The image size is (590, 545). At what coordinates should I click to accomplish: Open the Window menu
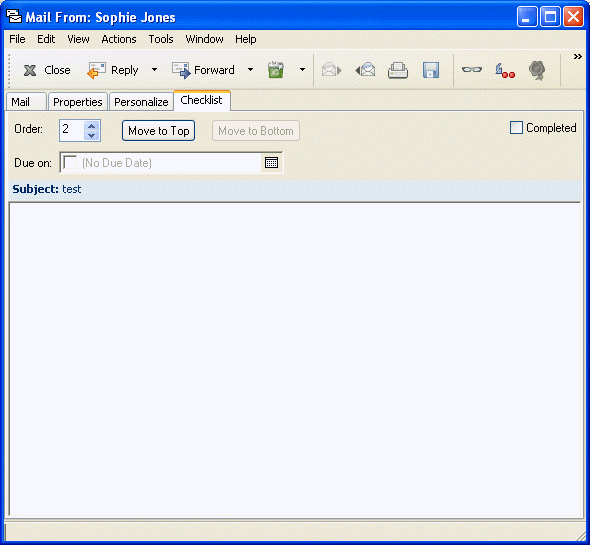click(x=204, y=39)
